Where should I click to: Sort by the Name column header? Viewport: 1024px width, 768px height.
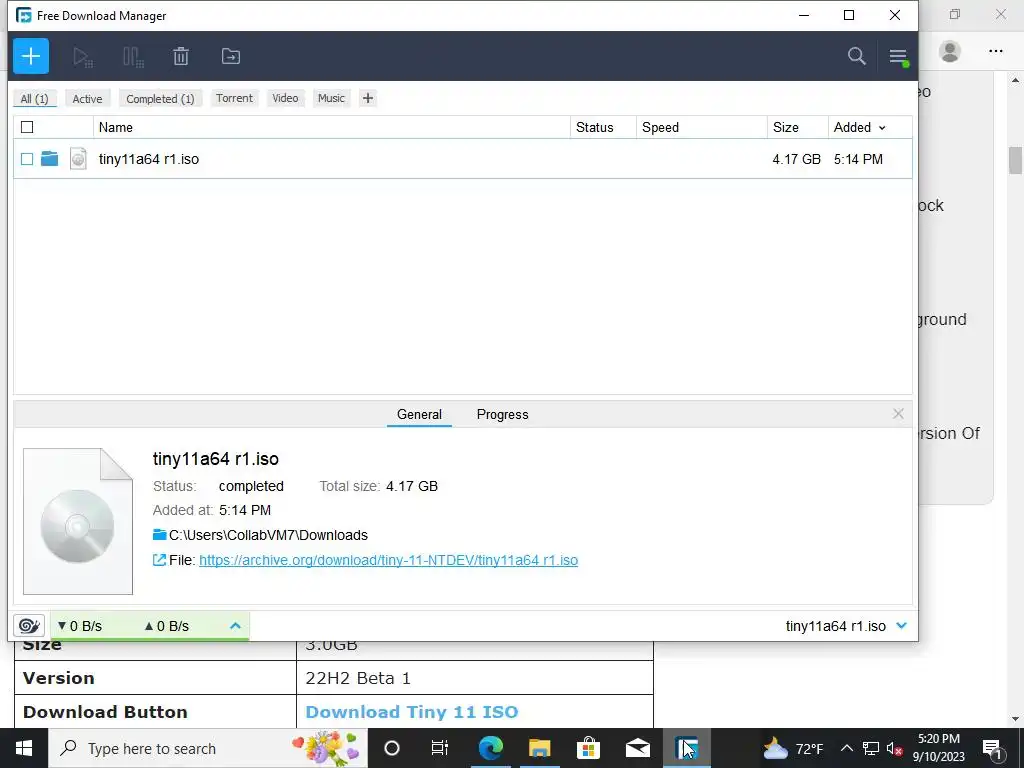coord(332,127)
